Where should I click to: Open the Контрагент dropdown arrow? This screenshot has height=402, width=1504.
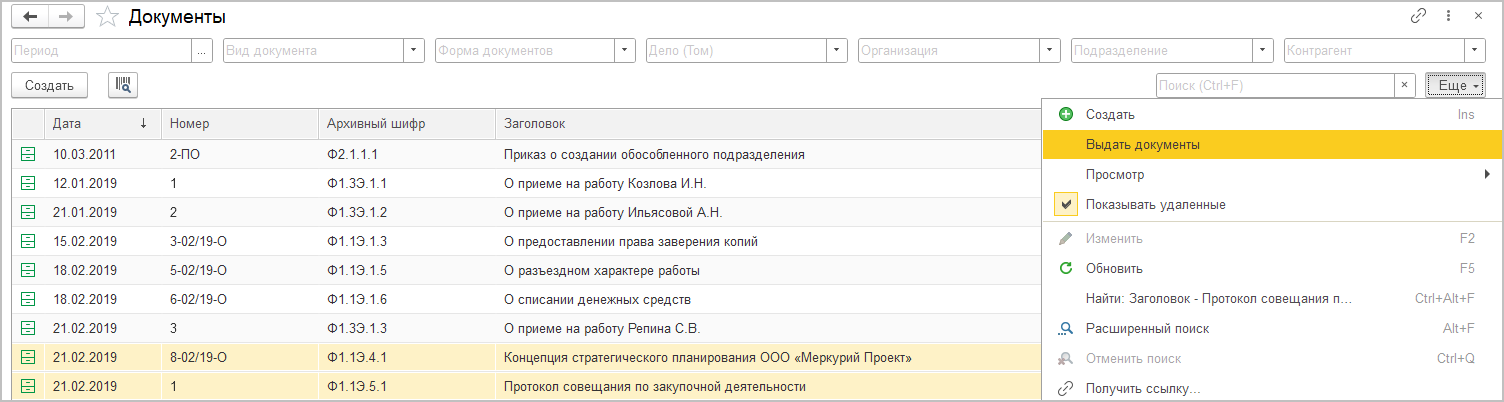tap(1475, 50)
